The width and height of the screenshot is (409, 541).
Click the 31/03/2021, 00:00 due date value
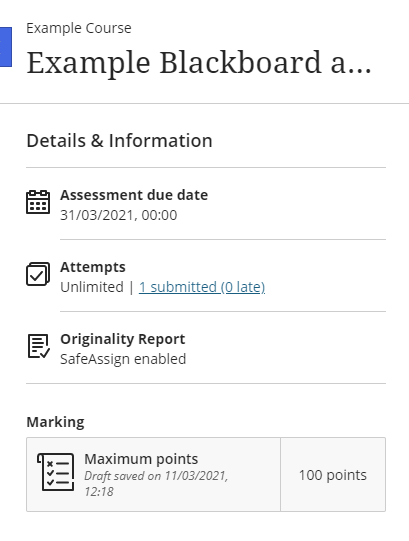[x=119, y=215]
